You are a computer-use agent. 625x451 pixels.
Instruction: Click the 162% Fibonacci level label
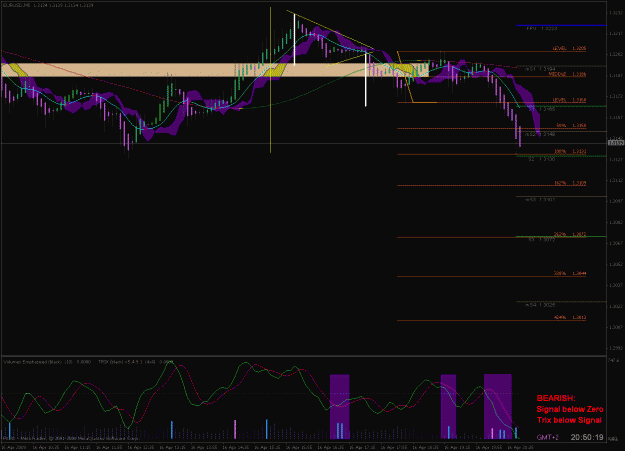click(x=570, y=183)
